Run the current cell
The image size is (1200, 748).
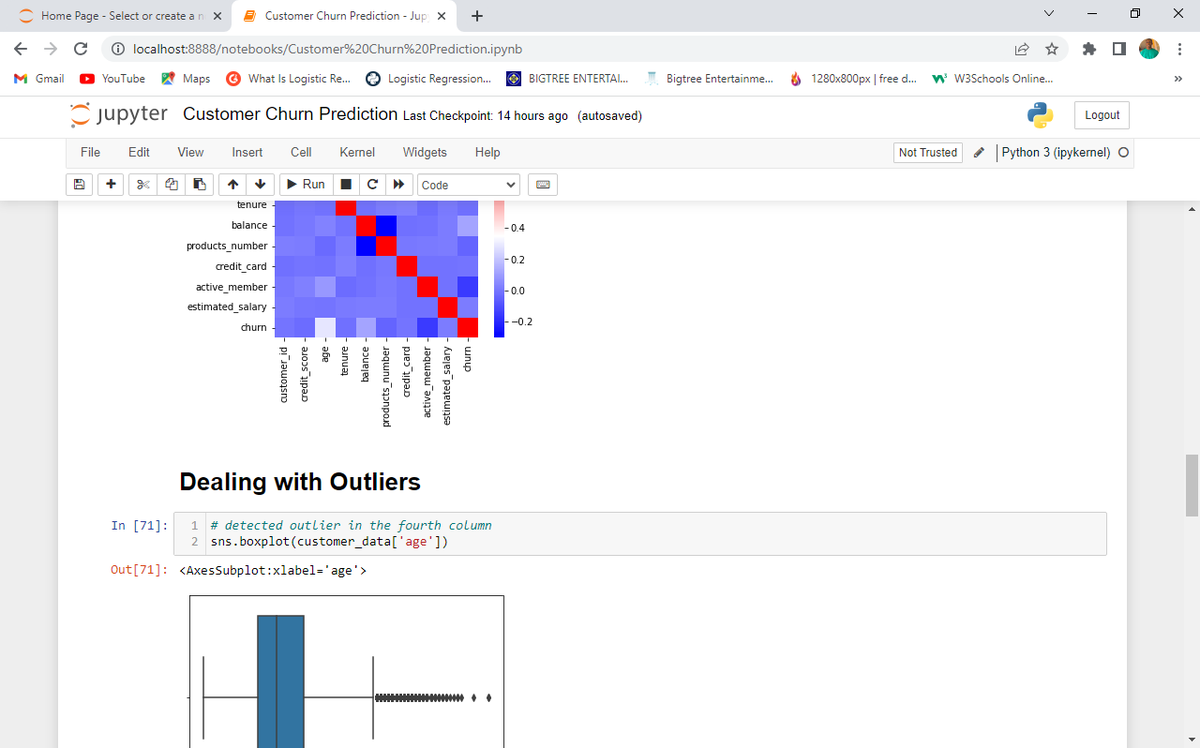(305, 185)
